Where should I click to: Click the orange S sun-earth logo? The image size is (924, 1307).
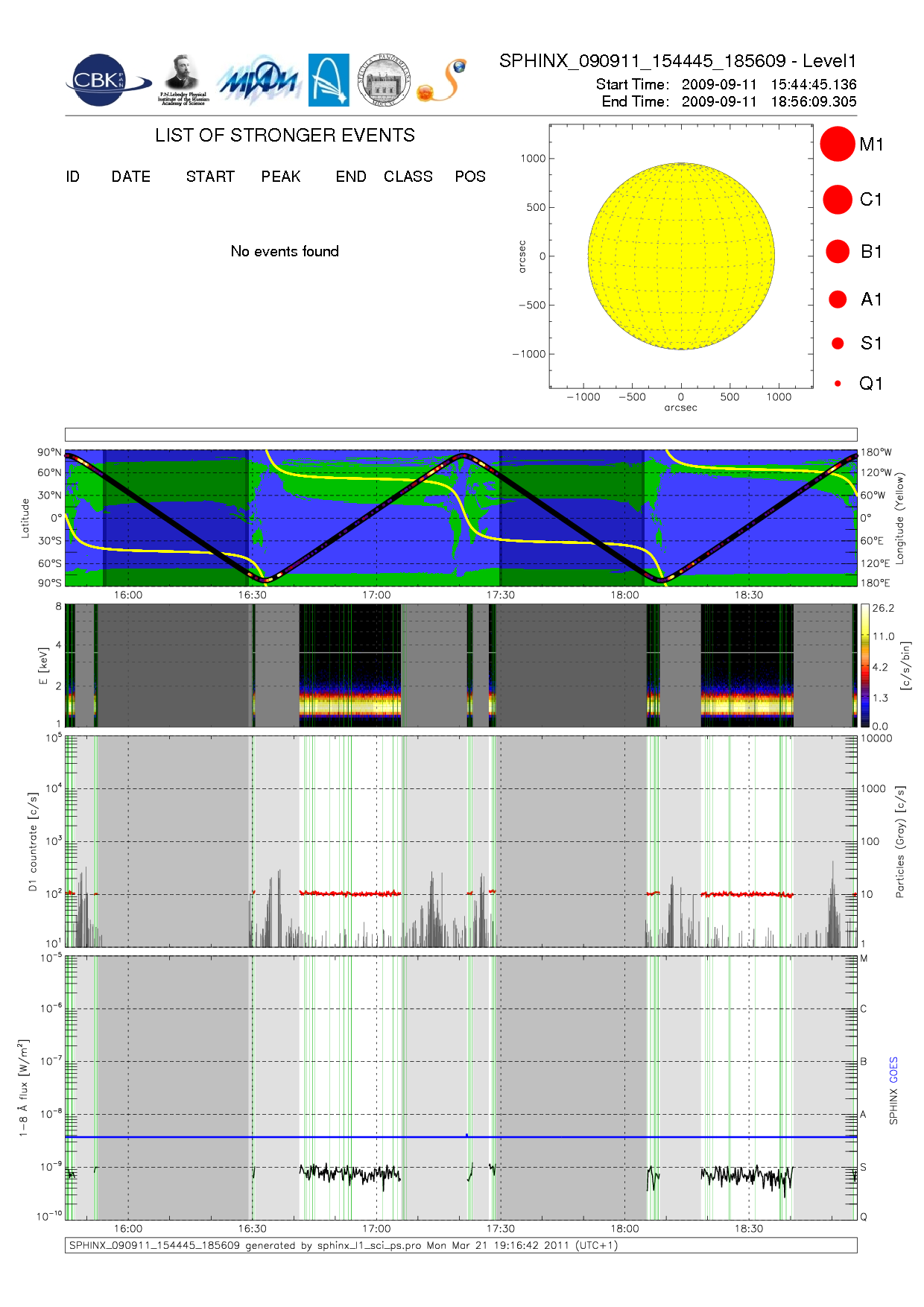[442, 80]
